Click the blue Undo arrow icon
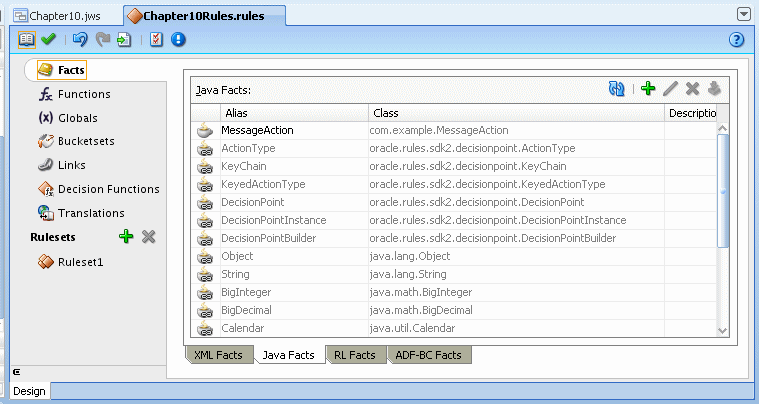This screenshot has height=404, width=759. pyautogui.click(x=80, y=39)
